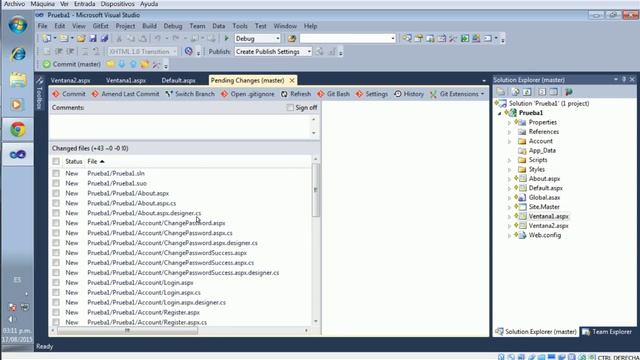Image resolution: width=640 pixels, height=360 pixels.
Task: Open Git Settings button
Action: 371,94
